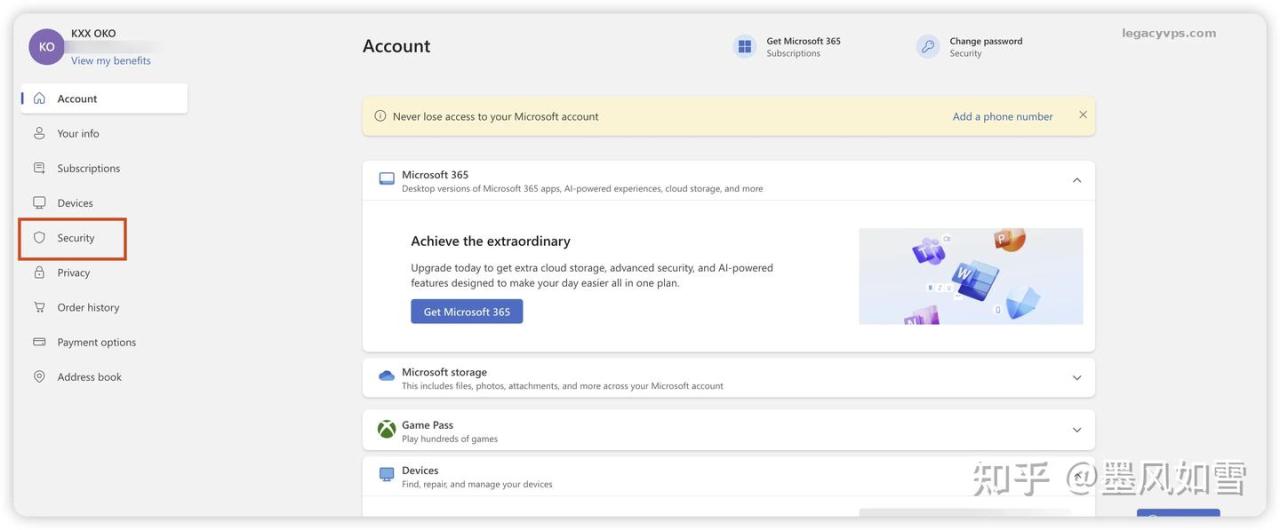Go to Subscriptions in the sidebar

[x=88, y=169]
